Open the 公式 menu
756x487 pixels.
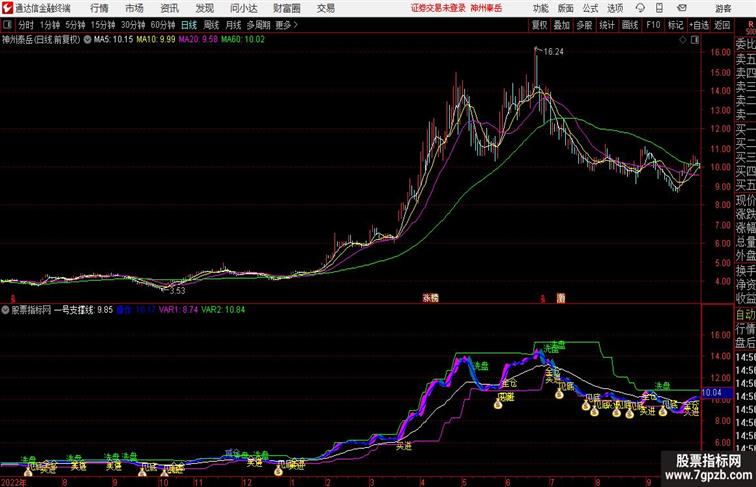[590, 8]
